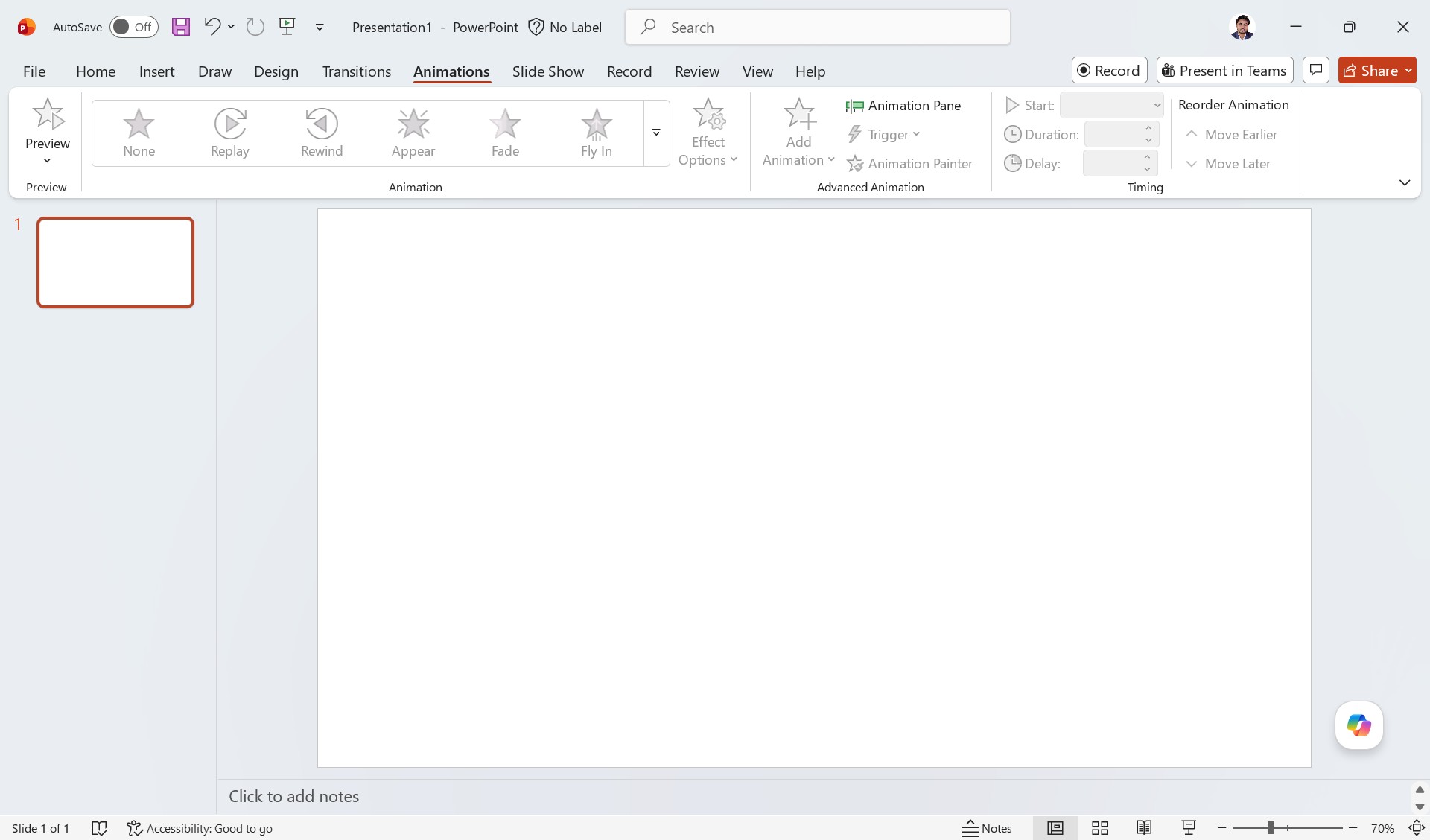The image size is (1430, 840).
Task: Open the Draw tab
Action: pyautogui.click(x=214, y=71)
